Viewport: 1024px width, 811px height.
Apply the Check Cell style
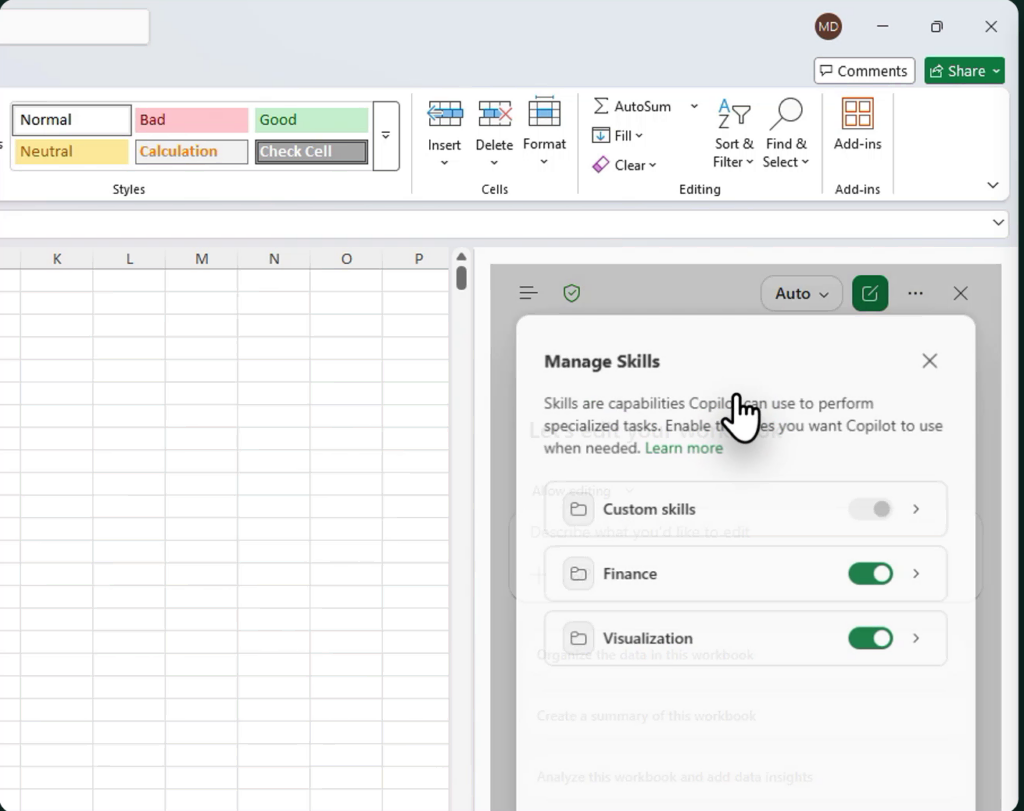312,151
